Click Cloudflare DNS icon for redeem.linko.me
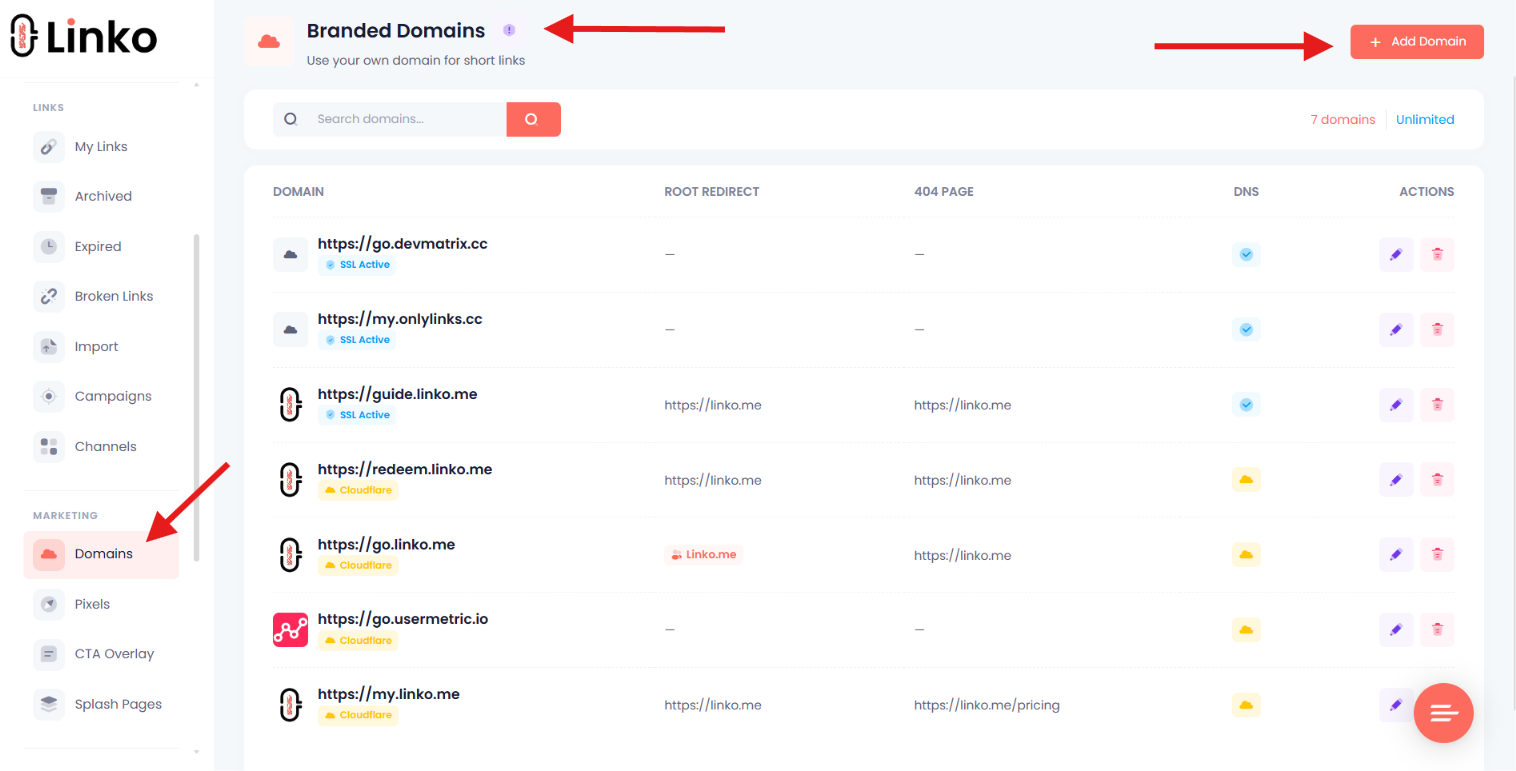This screenshot has width=1516, height=771. [1246, 480]
